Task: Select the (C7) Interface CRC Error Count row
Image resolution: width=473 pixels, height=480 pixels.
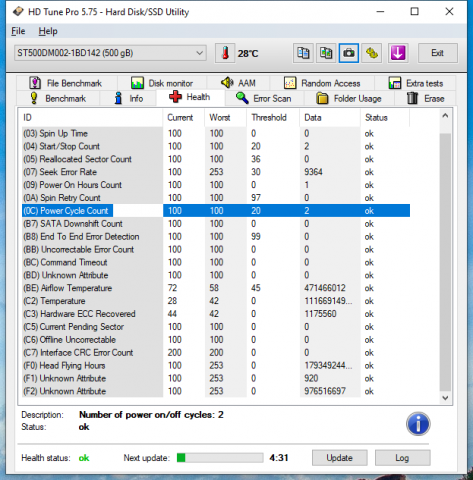Action: [216, 353]
